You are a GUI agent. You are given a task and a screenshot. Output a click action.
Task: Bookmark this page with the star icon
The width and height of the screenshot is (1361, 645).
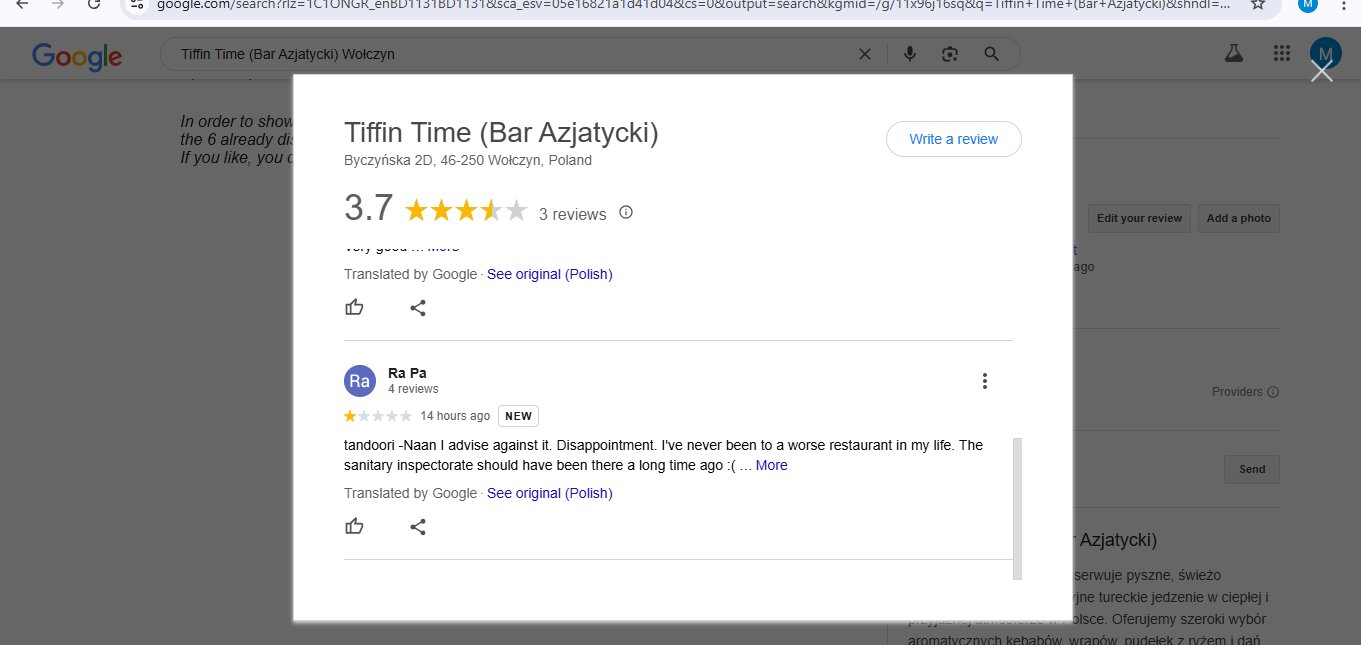tap(1258, 4)
